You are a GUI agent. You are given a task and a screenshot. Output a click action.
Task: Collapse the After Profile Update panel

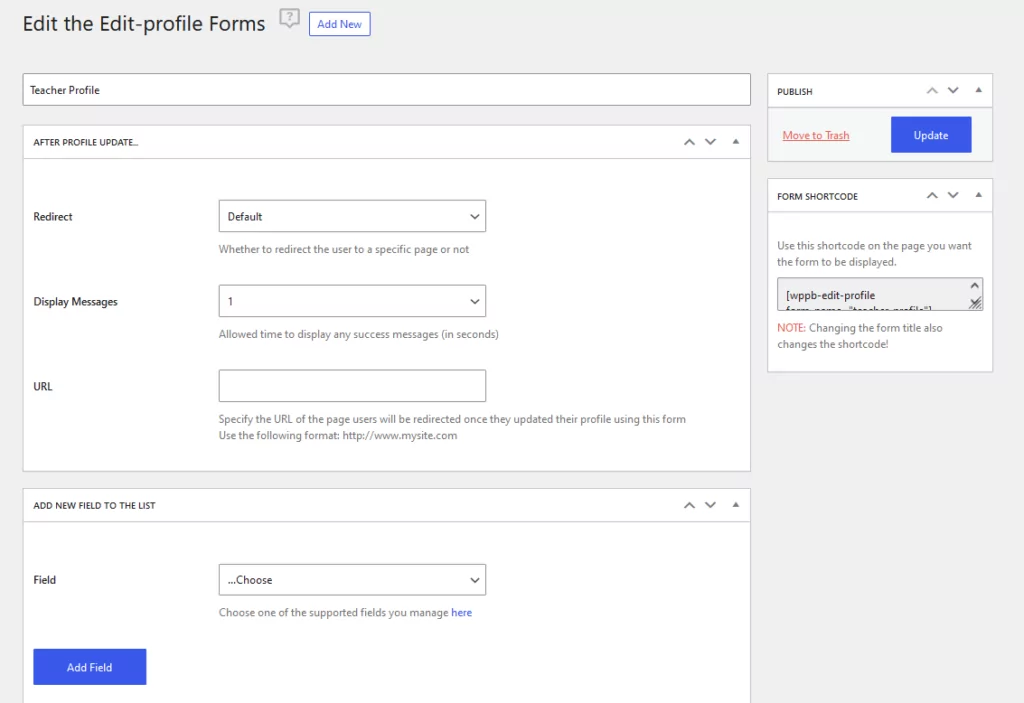coord(735,142)
